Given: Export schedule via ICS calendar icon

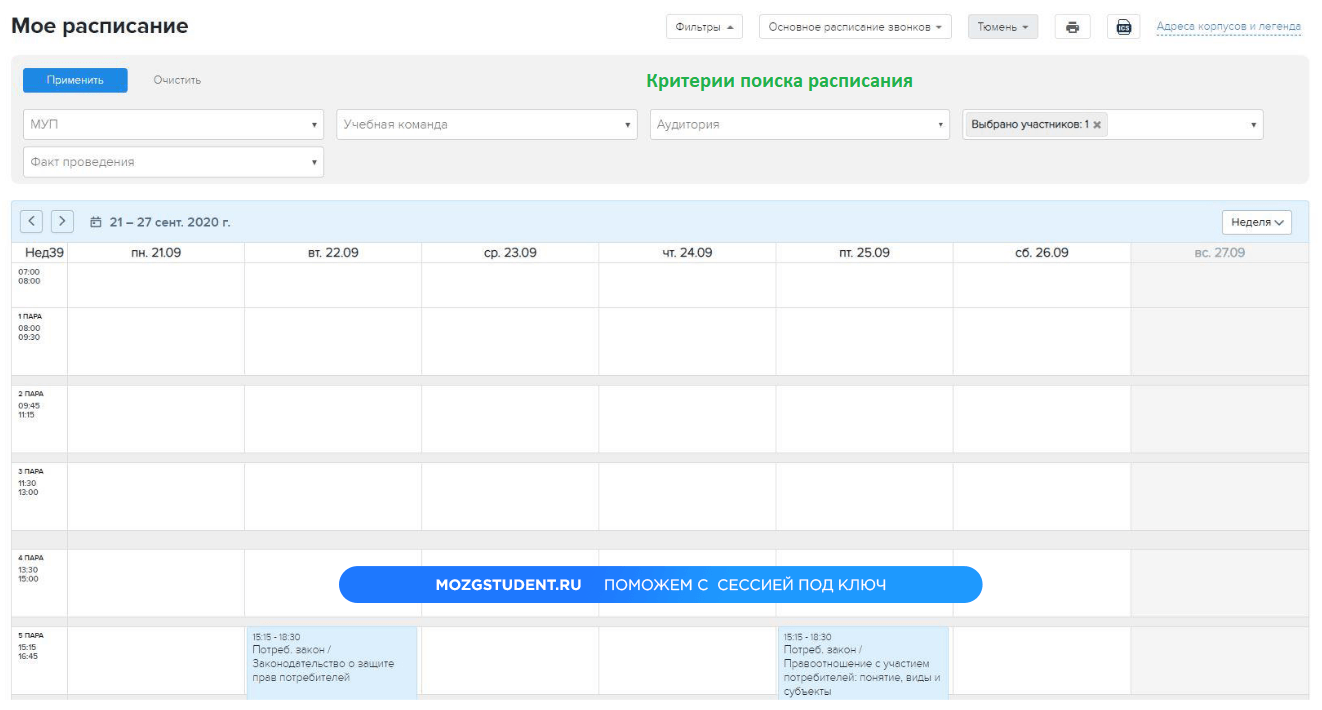Looking at the screenshot, I should [x=1123, y=27].
